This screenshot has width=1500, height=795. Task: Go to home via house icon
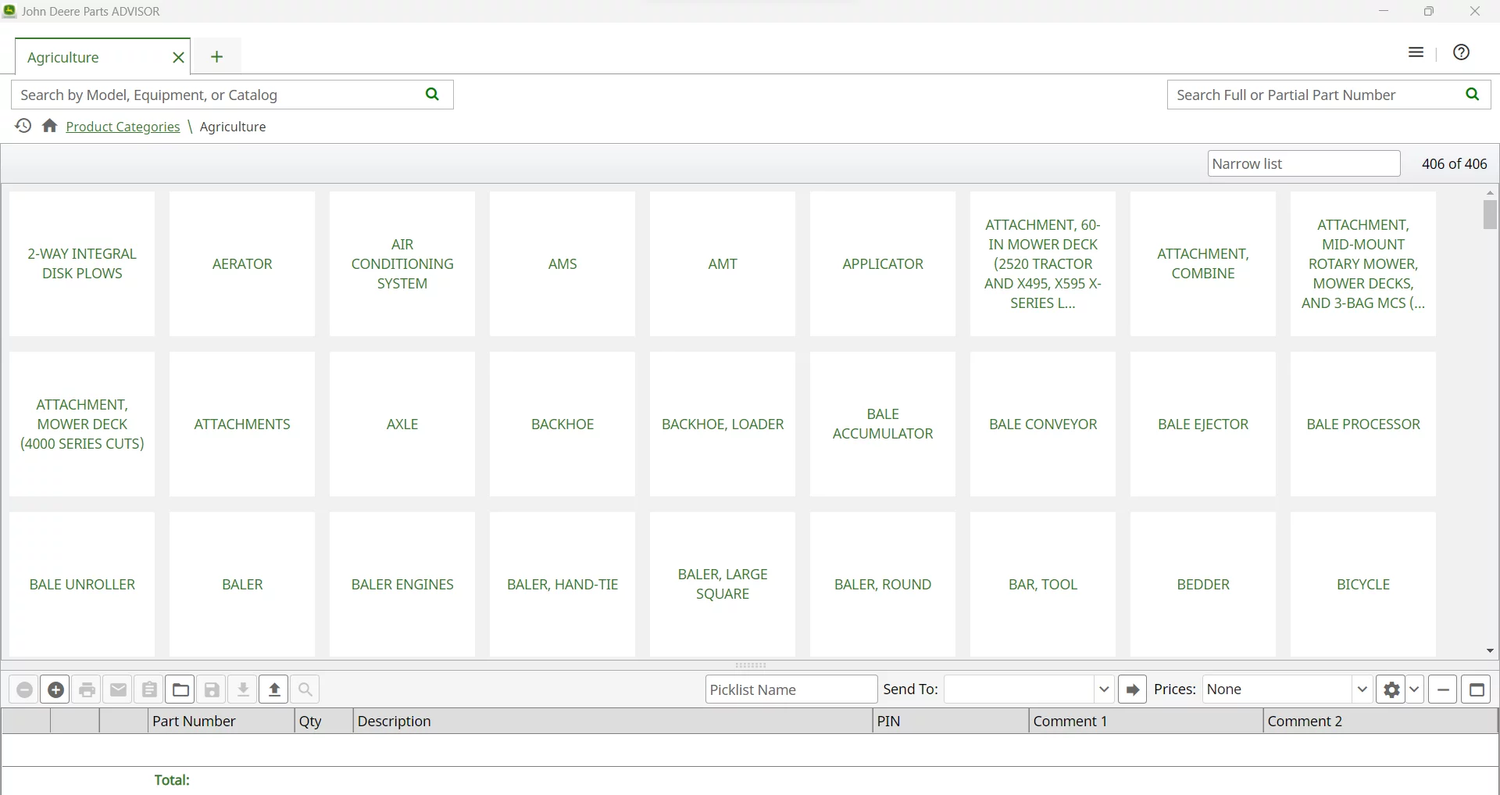tap(49, 126)
